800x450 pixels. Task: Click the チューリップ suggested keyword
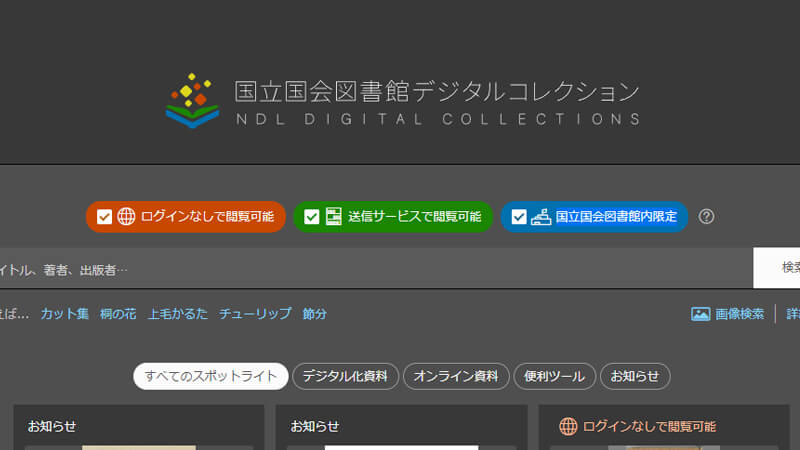[x=255, y=313]
